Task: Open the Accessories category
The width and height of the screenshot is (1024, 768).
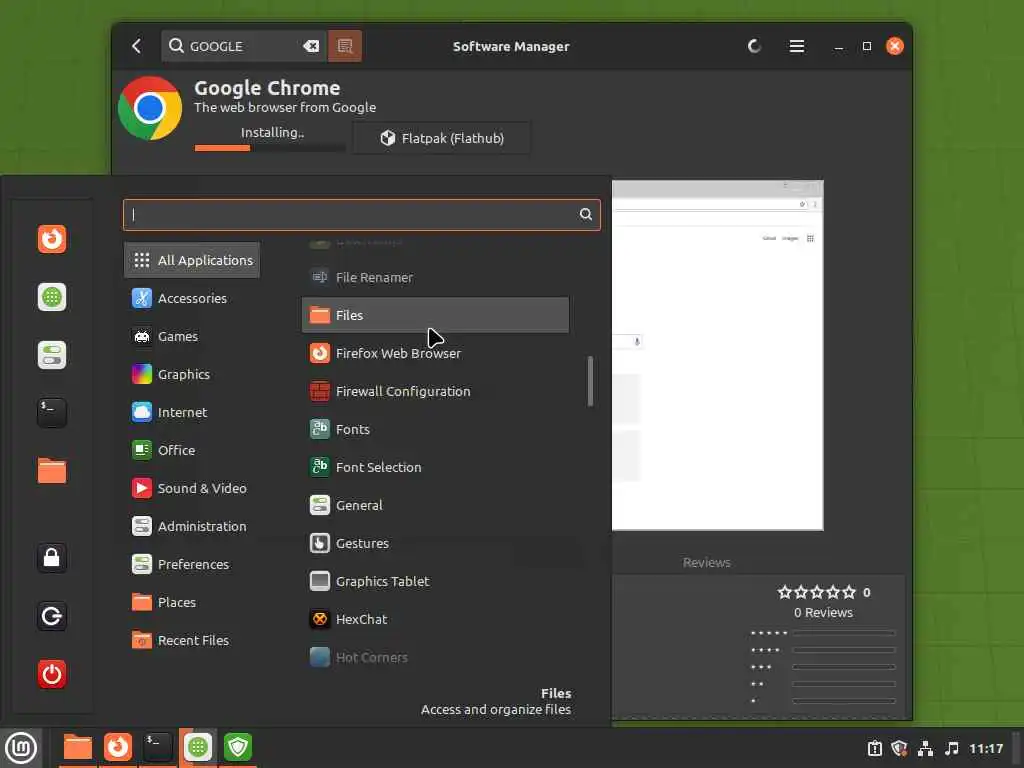Action: [x=192, y=298]
